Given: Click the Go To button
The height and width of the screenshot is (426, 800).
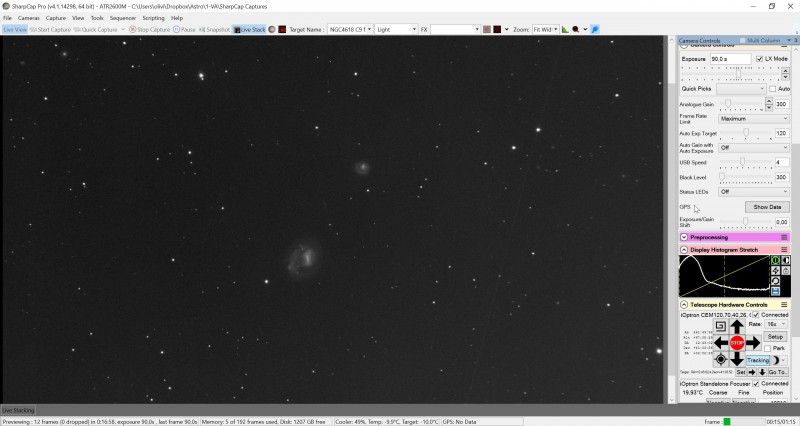Looking at the screenshot, I should (778, 372).
